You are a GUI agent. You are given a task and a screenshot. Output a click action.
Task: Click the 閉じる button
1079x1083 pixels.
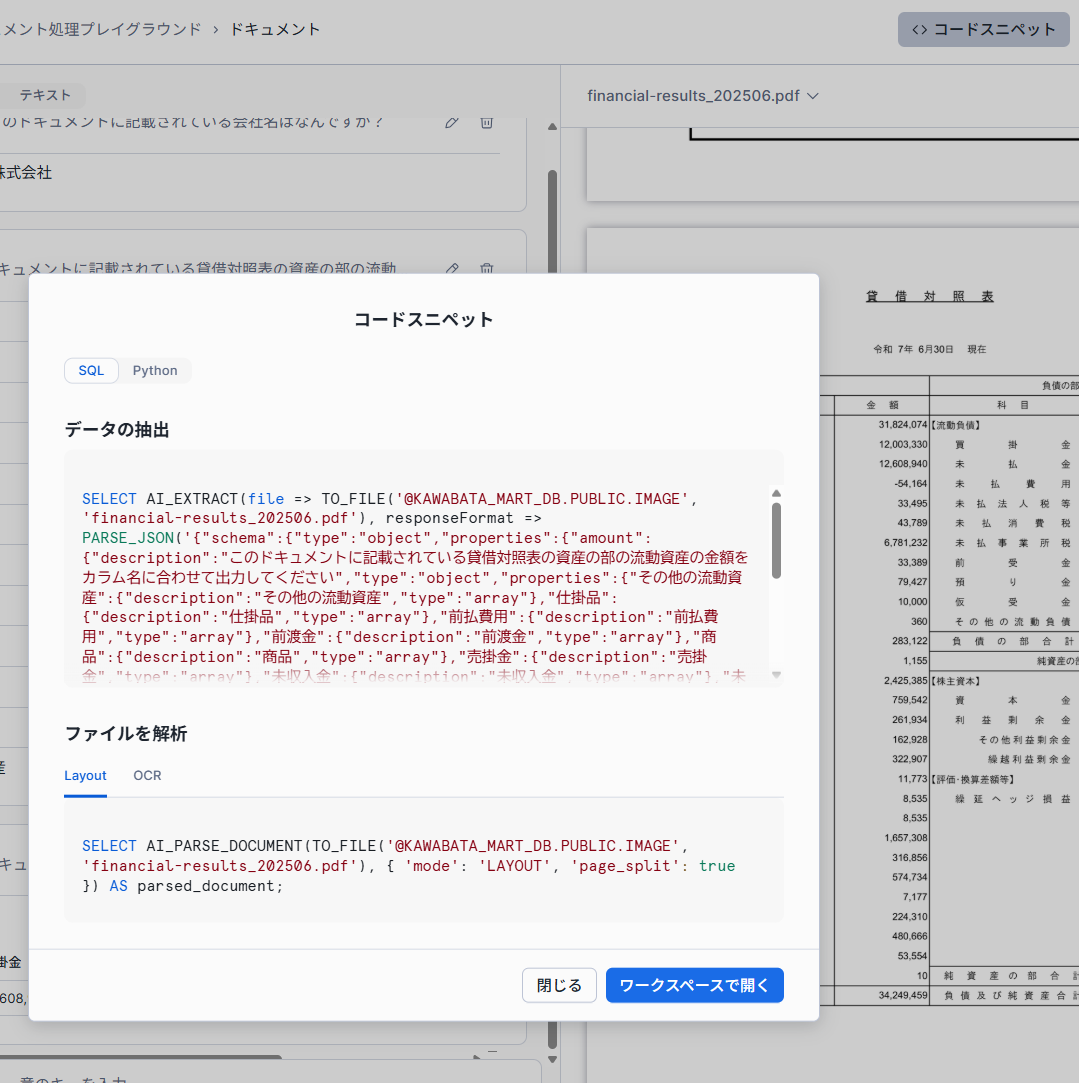(x=559, y=985)
